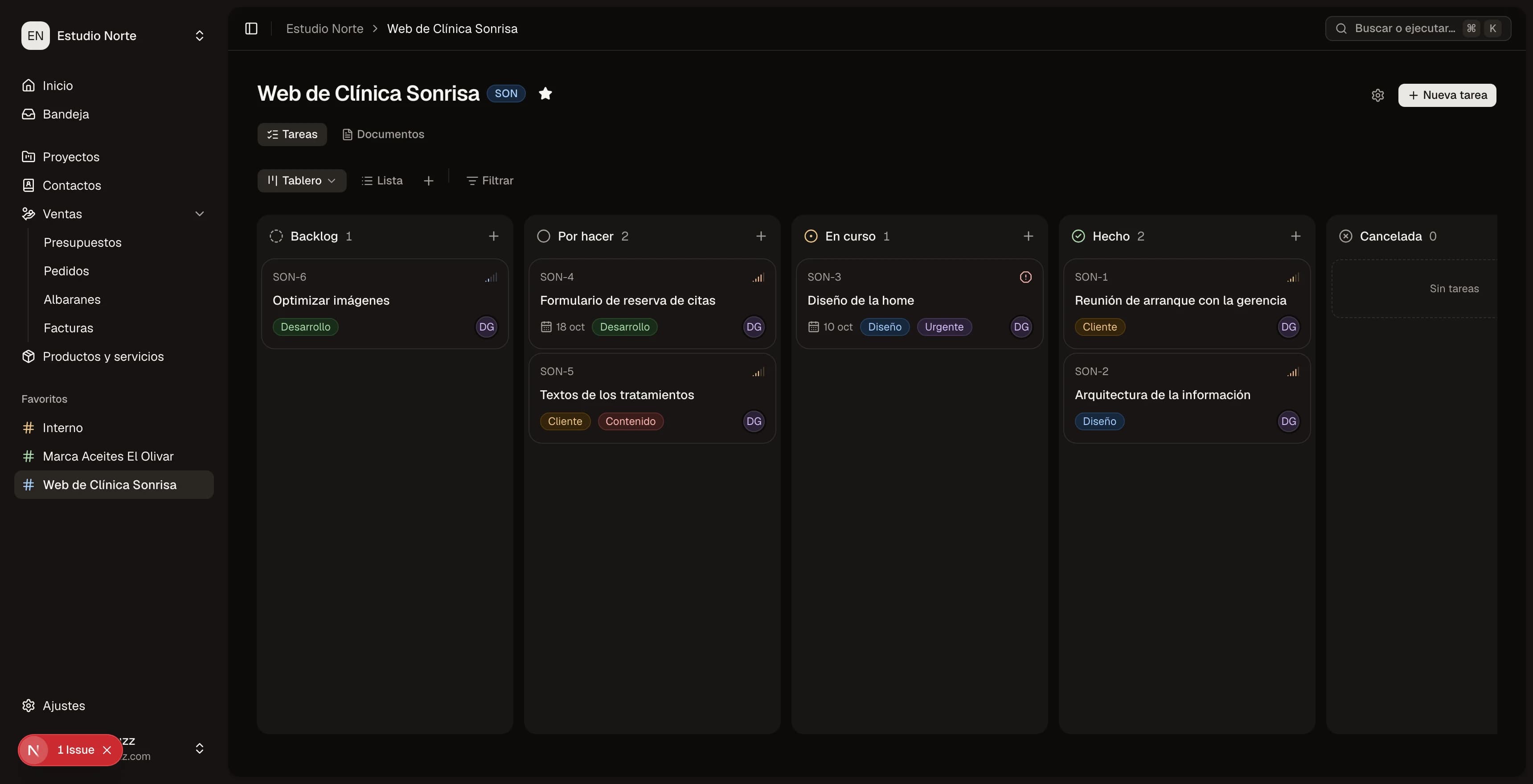The width and height of the screenshot is (1533, 784).
Task: Click priority bars icon on SON-4
Action: (758, 277)
